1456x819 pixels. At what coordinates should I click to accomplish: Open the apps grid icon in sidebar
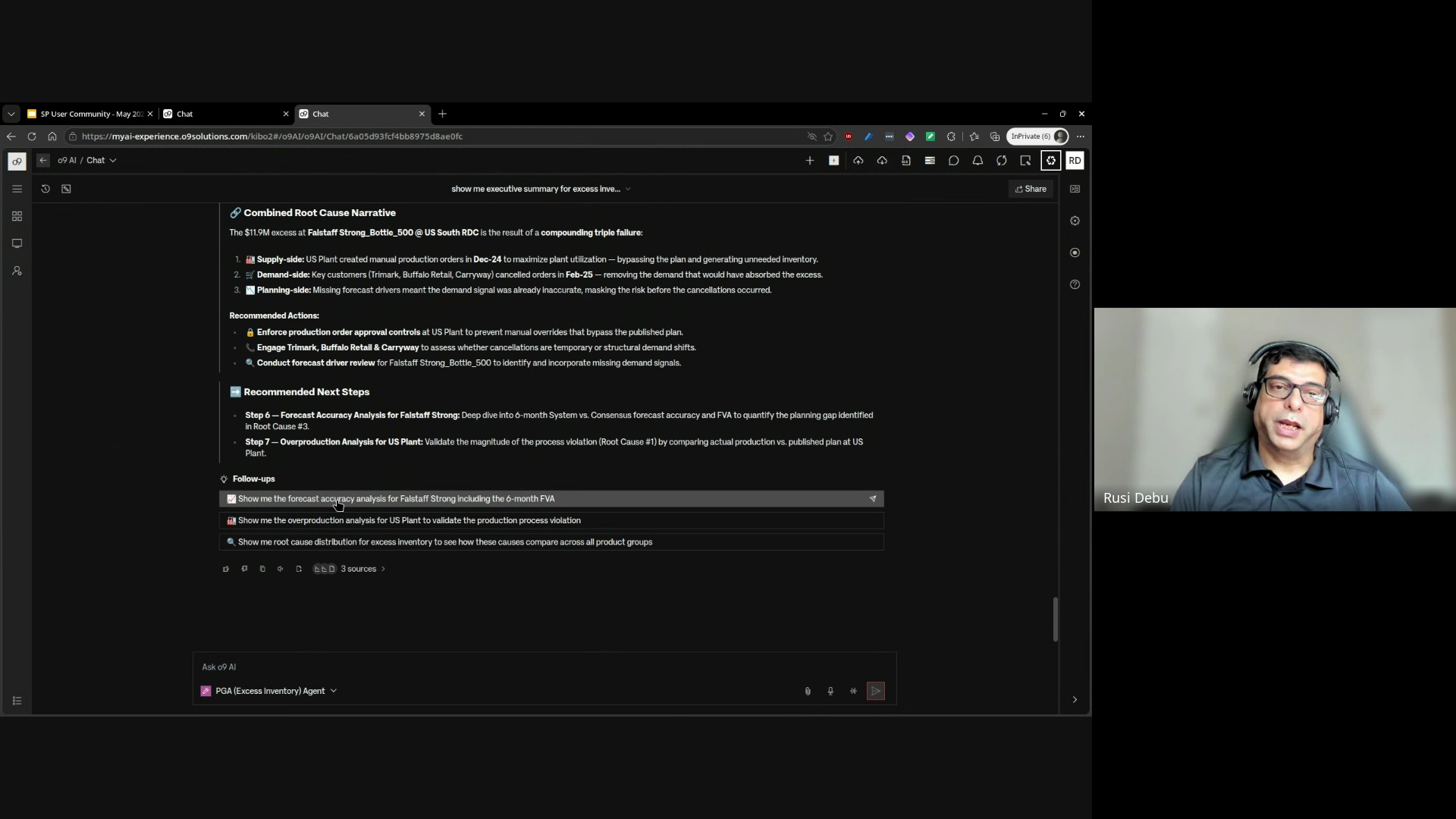tap(17, 216)
